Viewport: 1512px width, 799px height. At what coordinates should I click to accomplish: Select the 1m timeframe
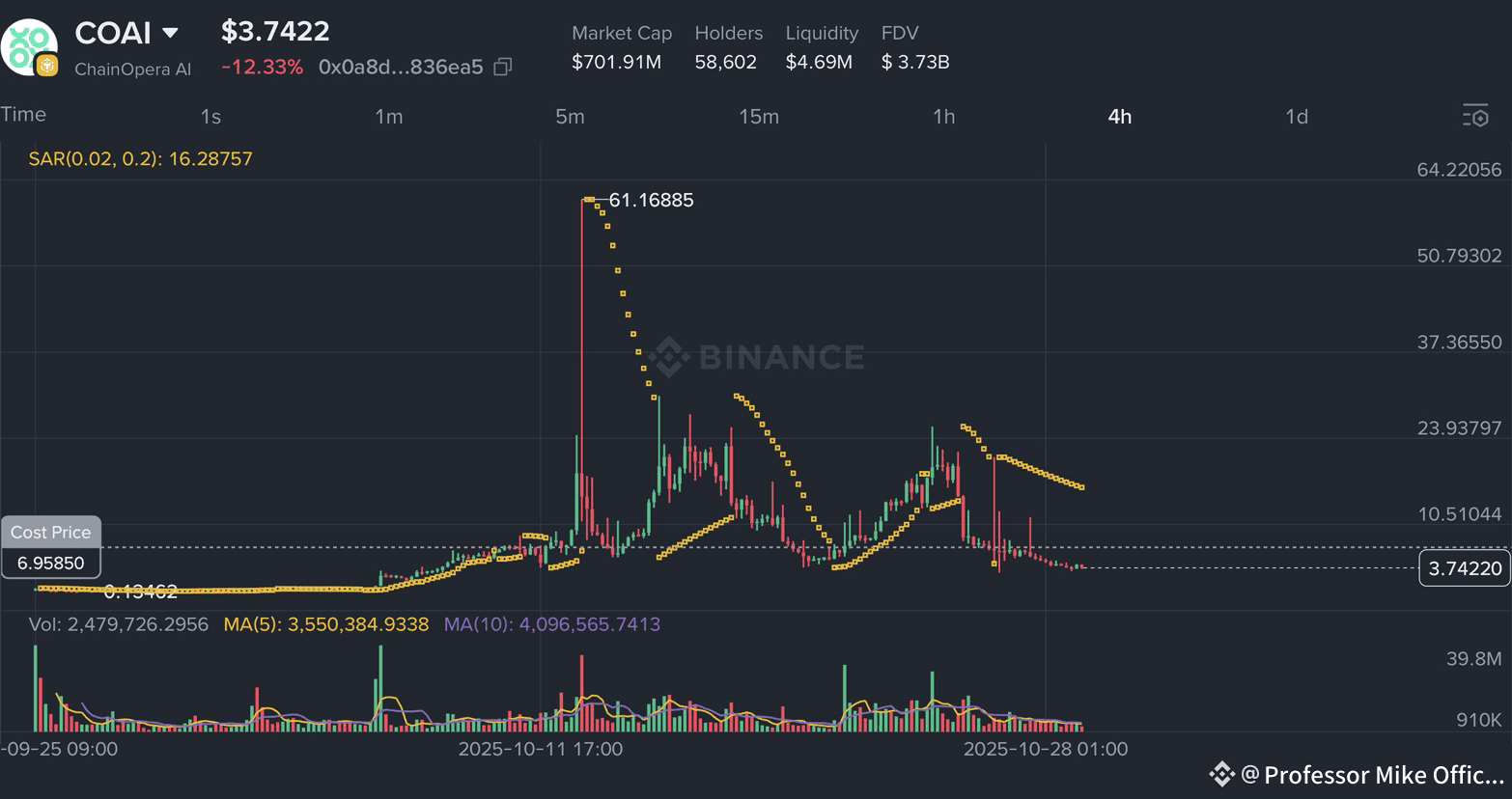389,117
